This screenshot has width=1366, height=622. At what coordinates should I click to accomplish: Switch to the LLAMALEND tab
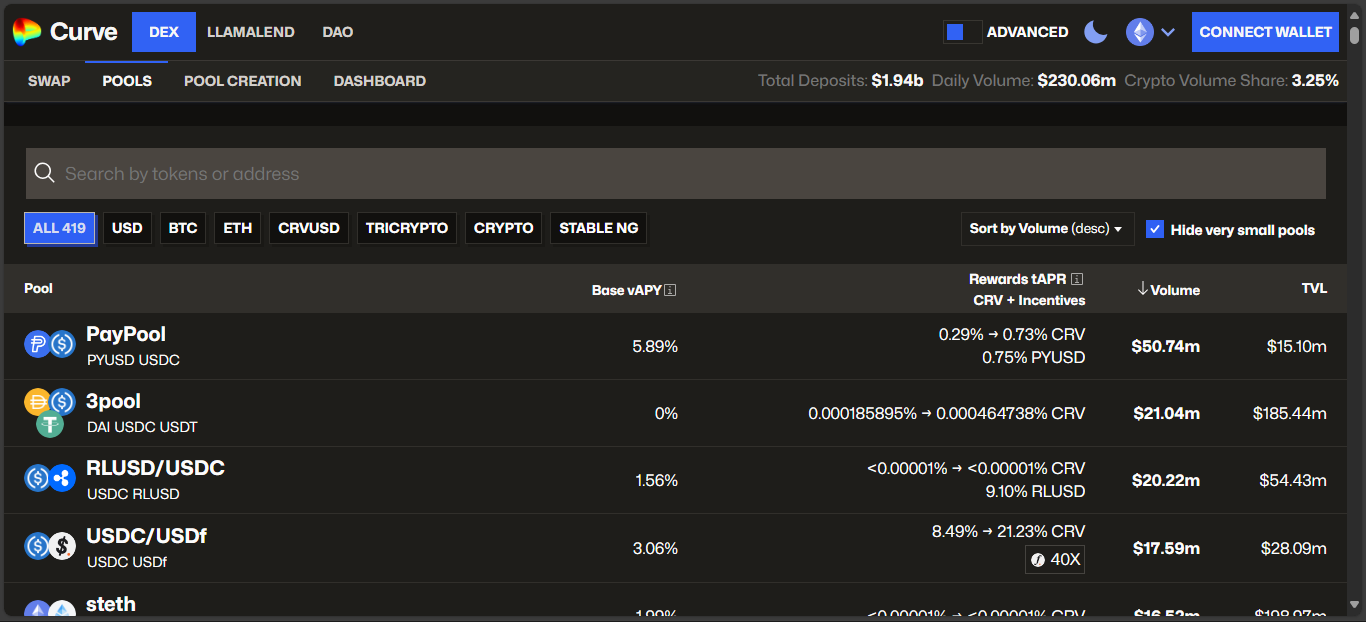pyautogui.click(x=250, y=32)
